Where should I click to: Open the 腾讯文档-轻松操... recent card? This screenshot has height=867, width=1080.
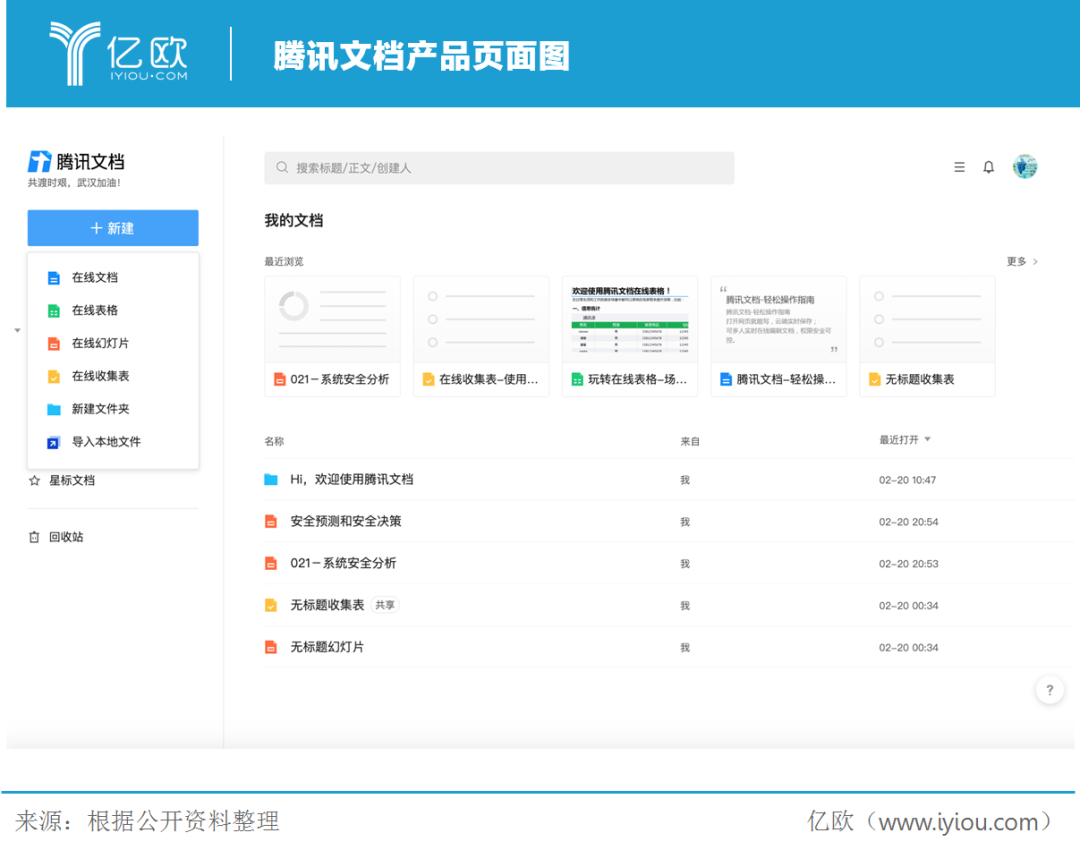tap(779, 337)
